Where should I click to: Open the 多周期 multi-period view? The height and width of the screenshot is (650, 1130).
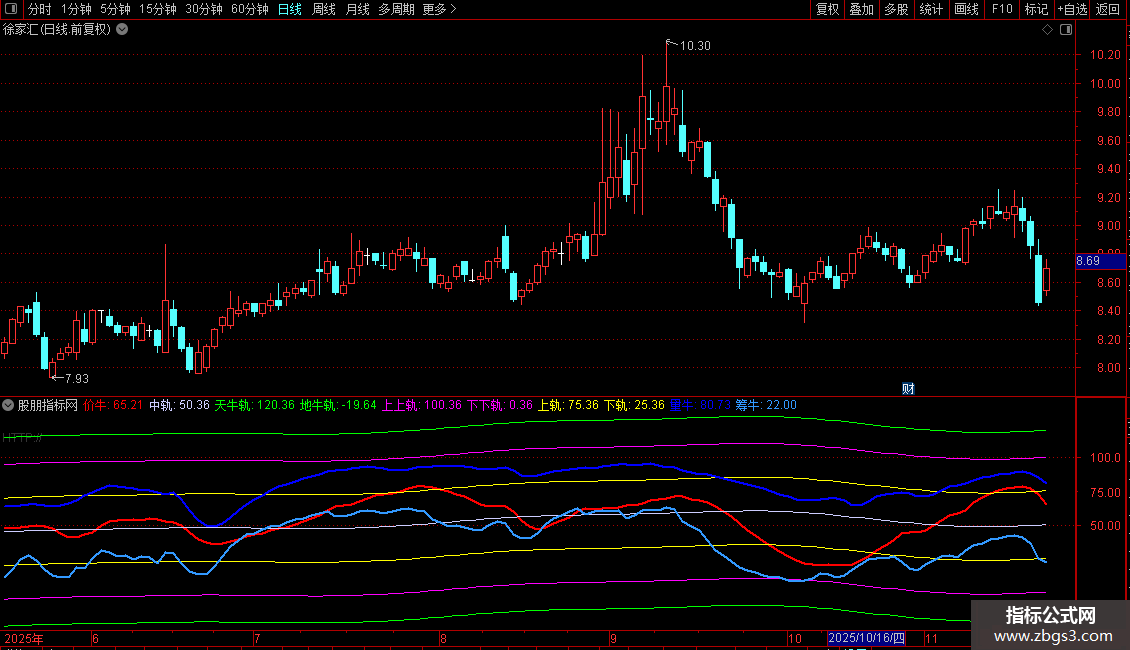[396, 10]
